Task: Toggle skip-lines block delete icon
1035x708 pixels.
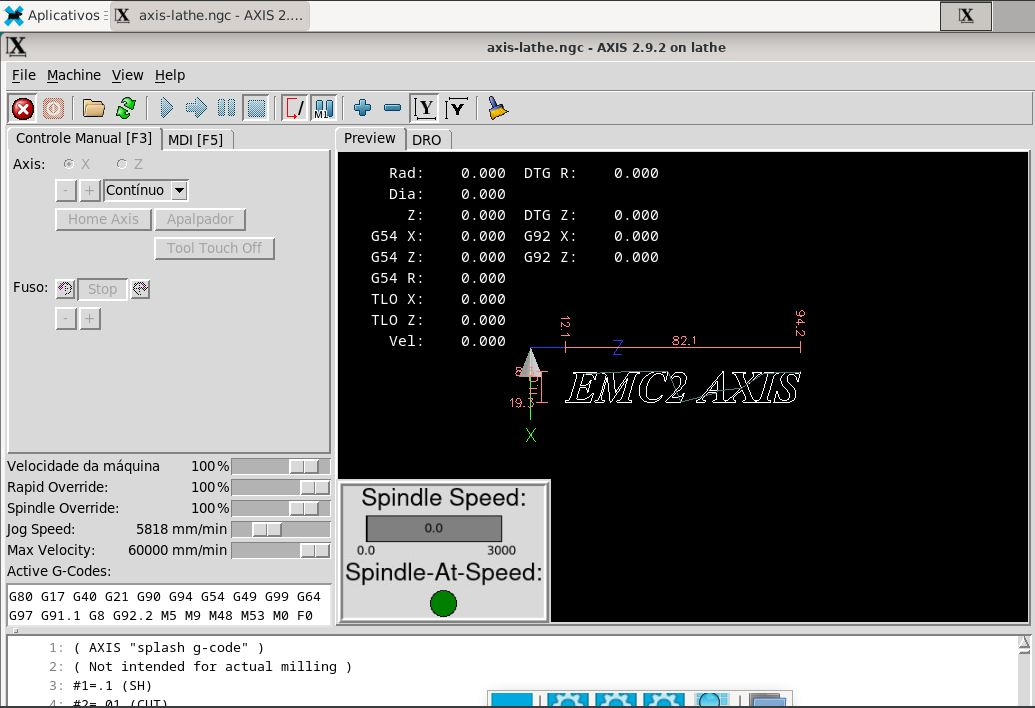Action: tap(294, 108)
